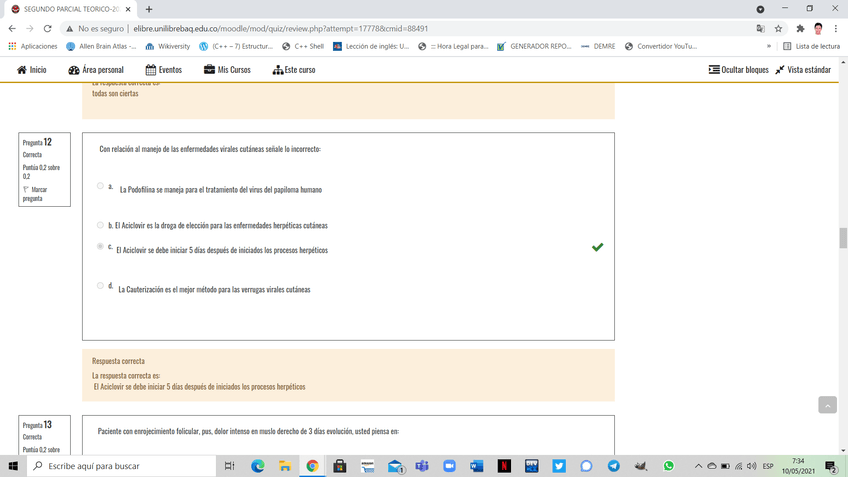Image resolution: width=848 pixels, height=477 pixels.
Task: Open Microsoft Teams from the taskbar
Action: tap(422, 466)
